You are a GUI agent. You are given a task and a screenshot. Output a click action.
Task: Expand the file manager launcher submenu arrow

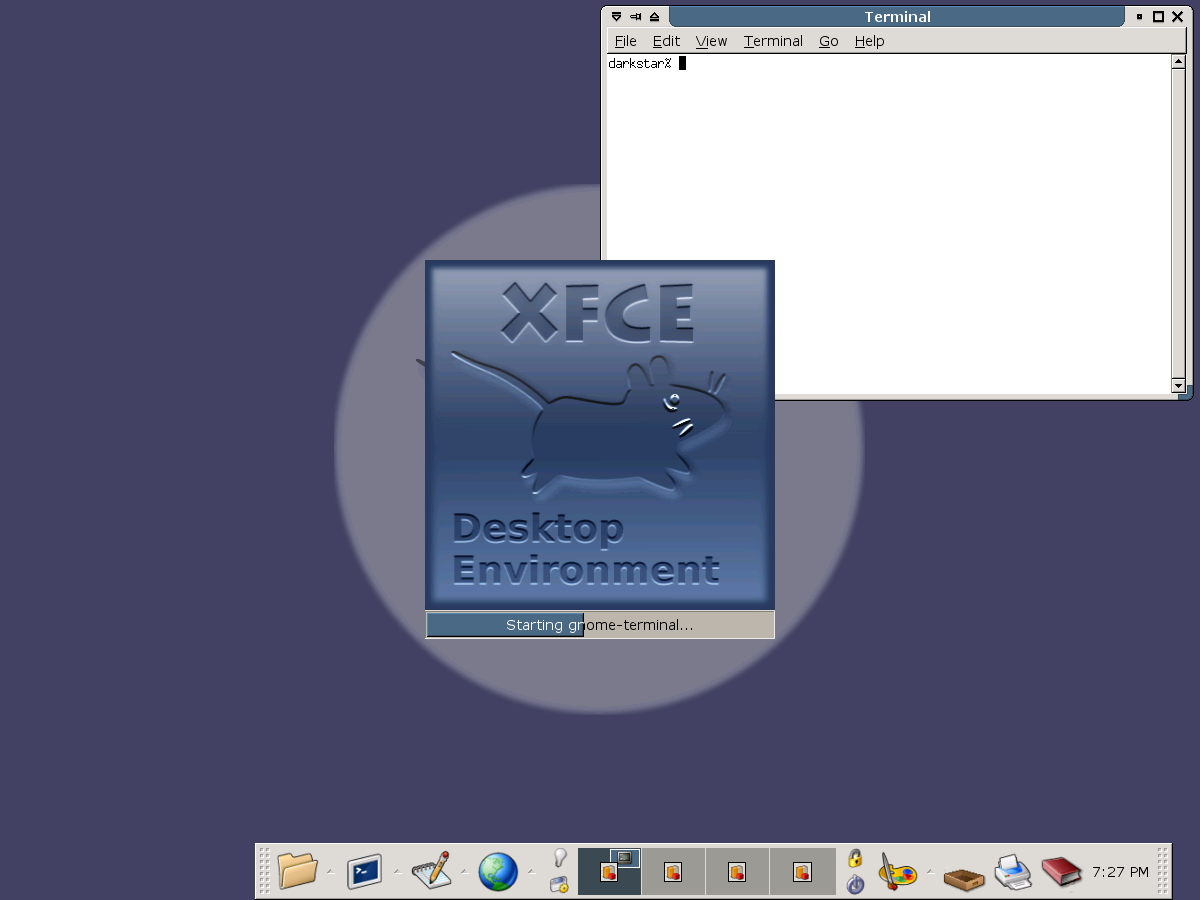[x=330, y=872]
